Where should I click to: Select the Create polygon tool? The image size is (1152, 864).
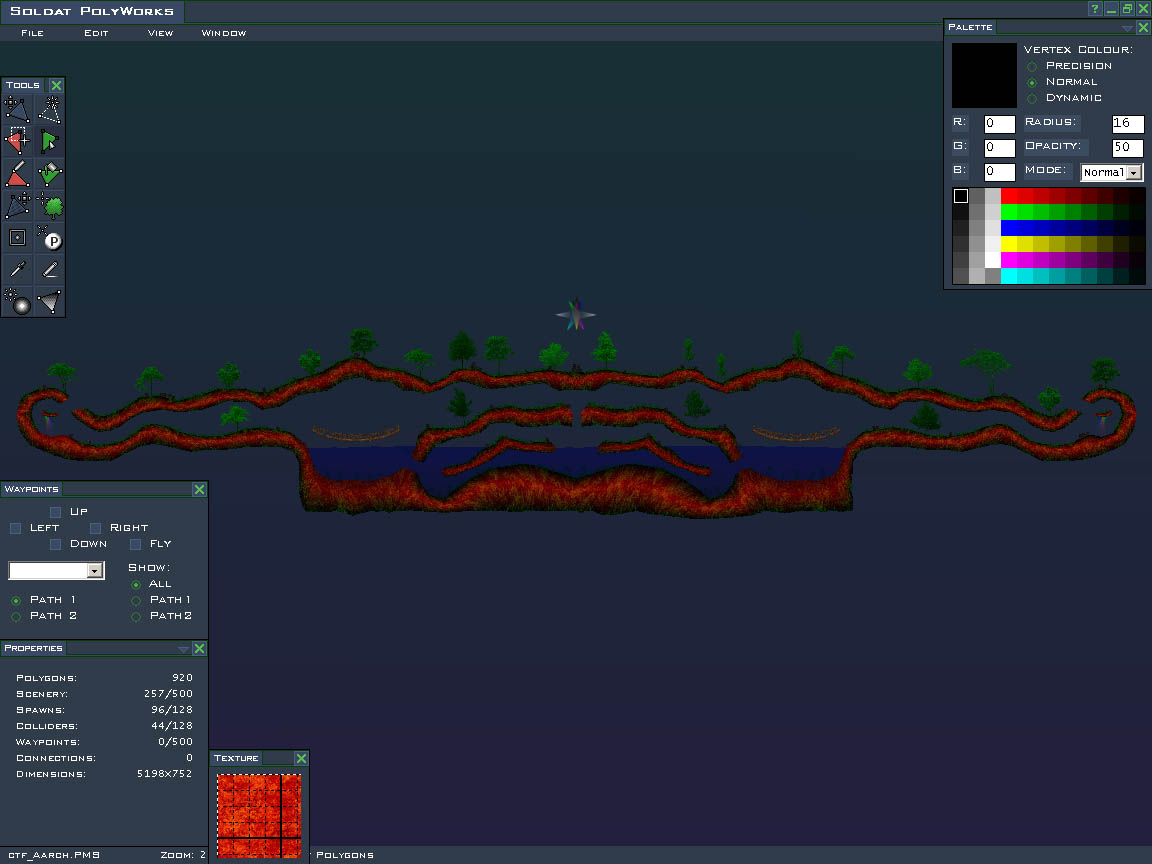pyautogui.click(x=17, y=173)
